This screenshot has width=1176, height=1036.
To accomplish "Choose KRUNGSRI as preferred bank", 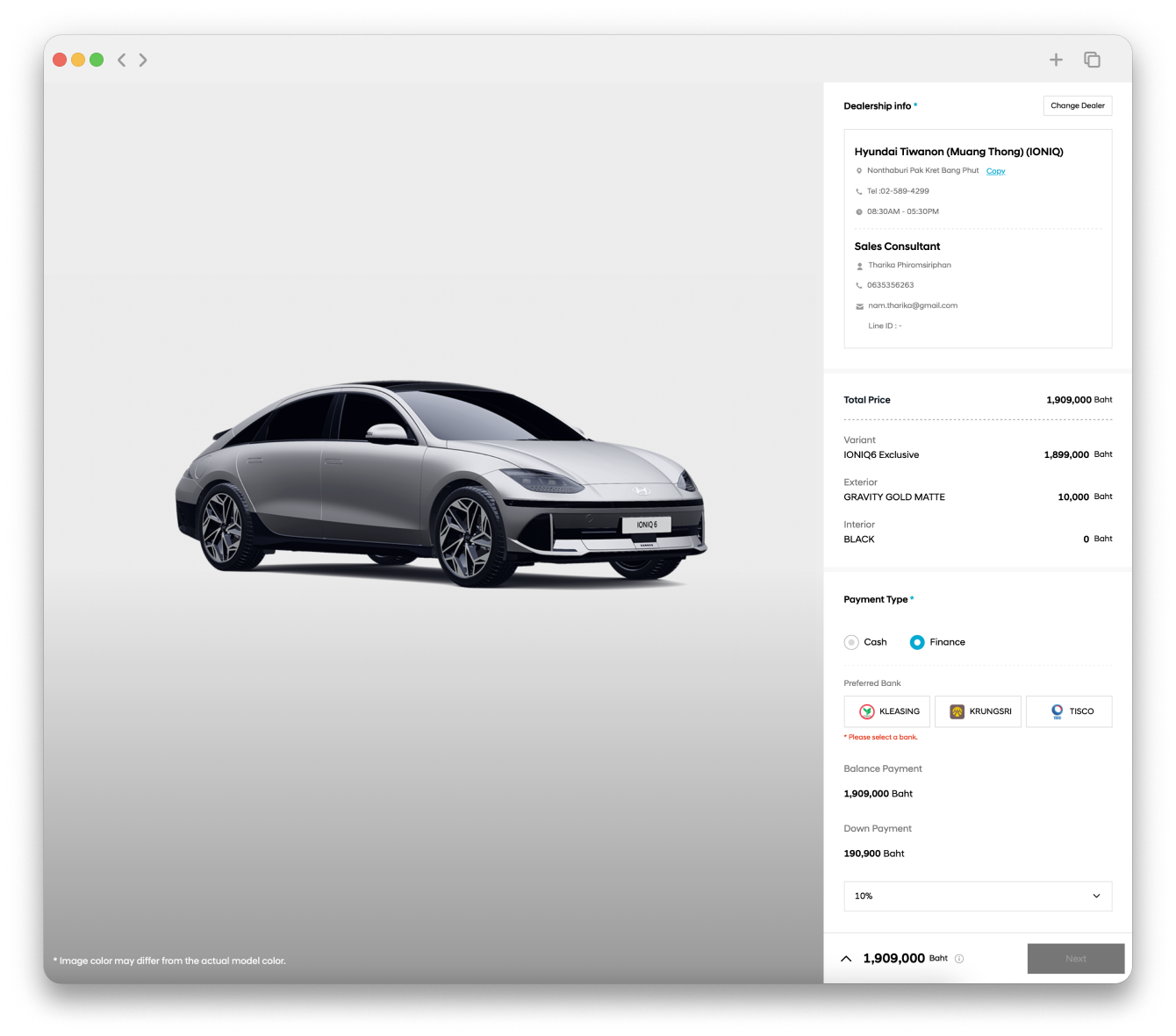I will [978, 711].
